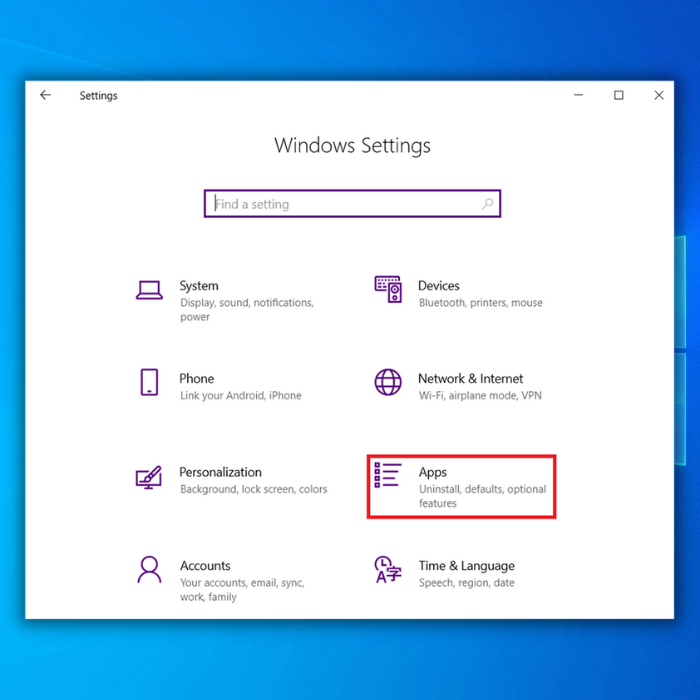The image size is (700, 700).
Task: Open the Apps settings label
Action: [x=433, y=472]
